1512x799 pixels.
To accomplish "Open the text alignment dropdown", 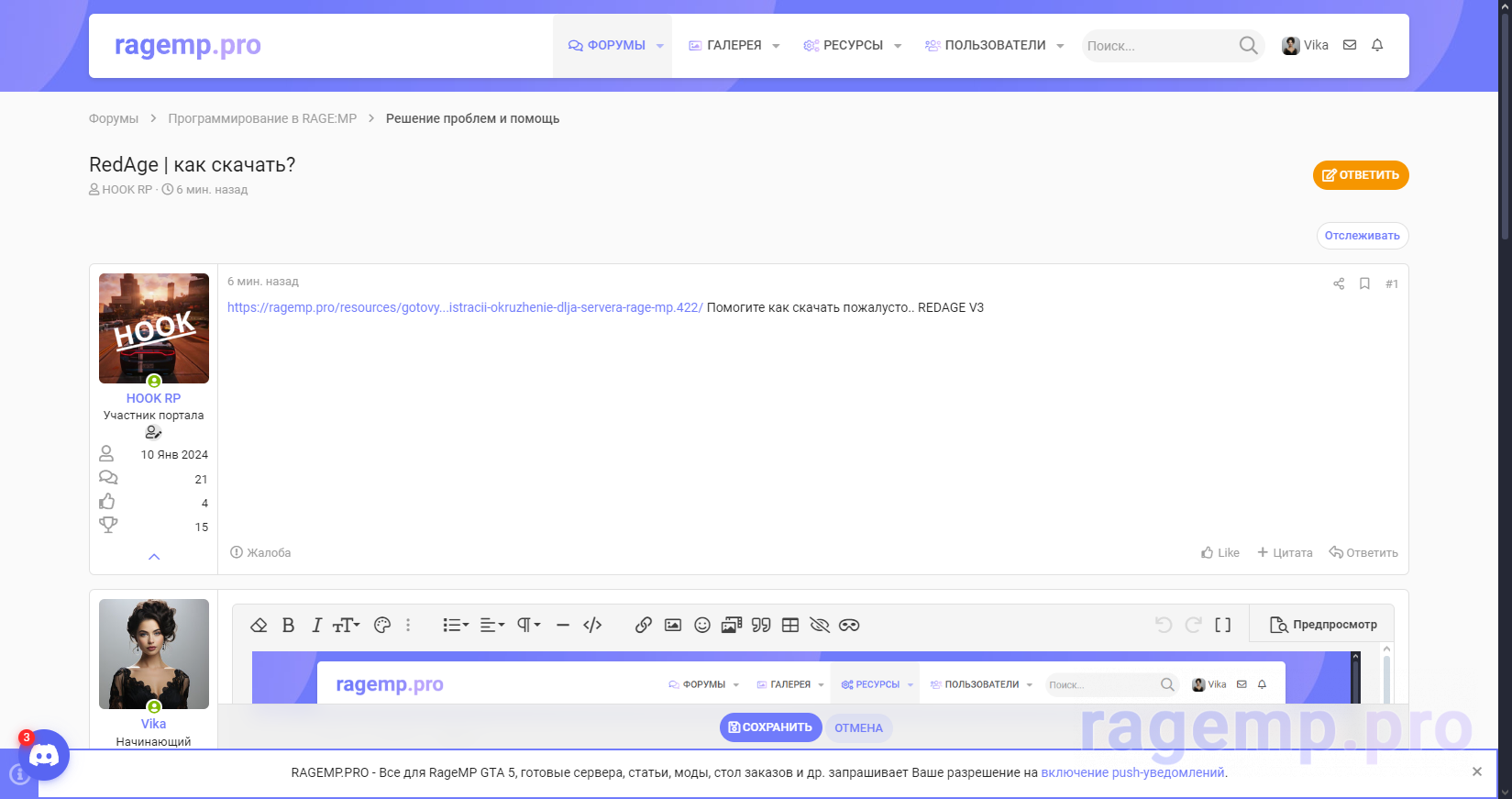I will click(x=492, y=625).
